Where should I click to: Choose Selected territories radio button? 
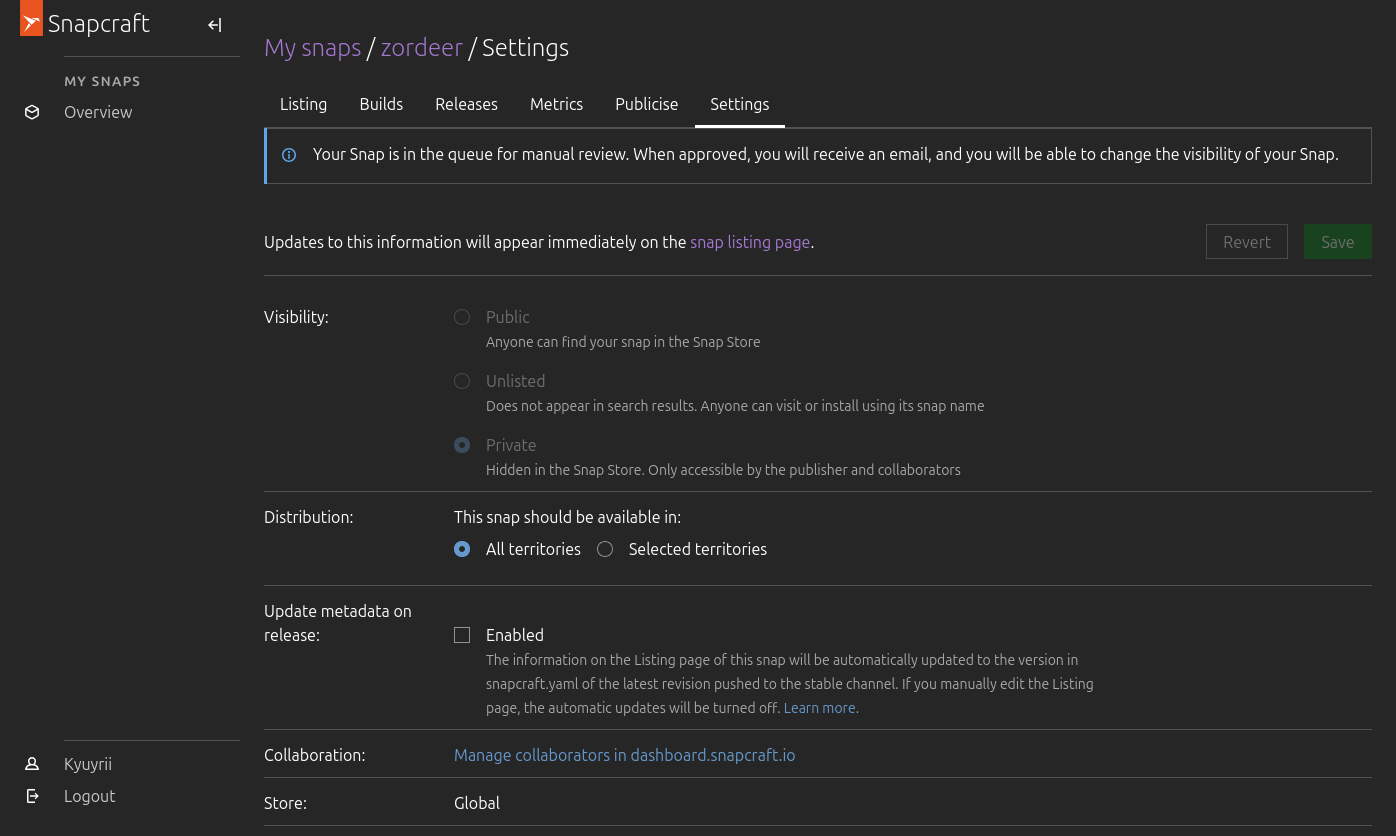tap(605, 549)
